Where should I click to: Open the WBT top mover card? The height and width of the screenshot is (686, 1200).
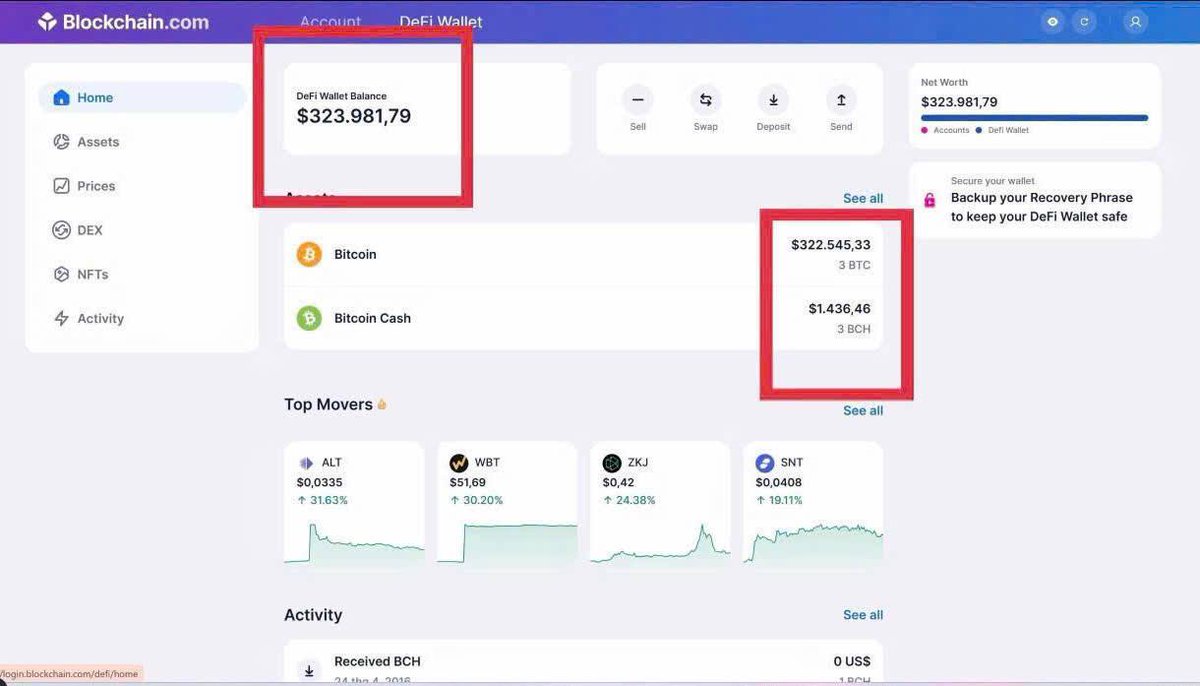pos(507,505)
